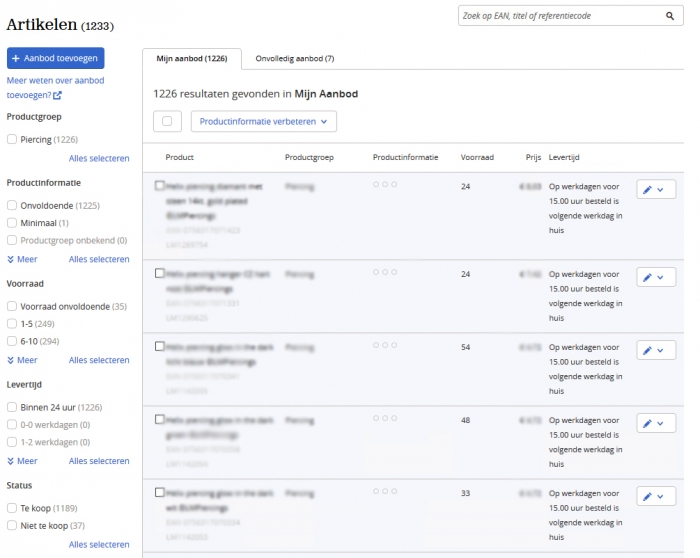Click 'Alles selecteren' under Productgroep
The image size is (700, 558).
(x=98, y=158)
